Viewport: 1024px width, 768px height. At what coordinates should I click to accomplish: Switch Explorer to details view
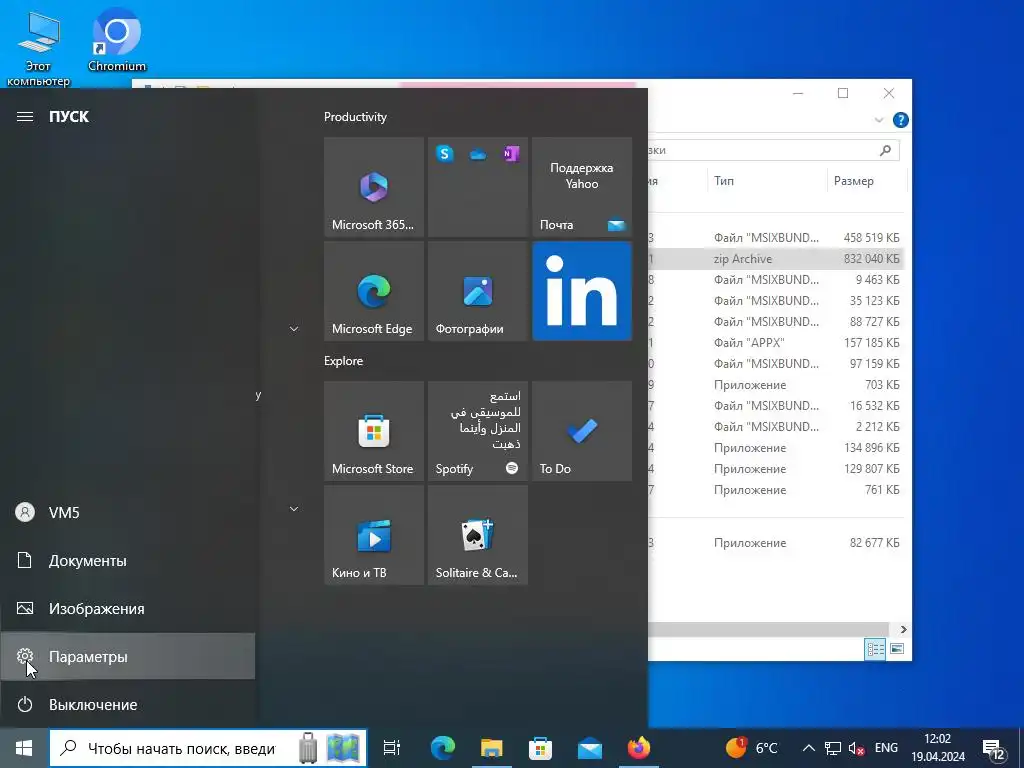[875, 649]
